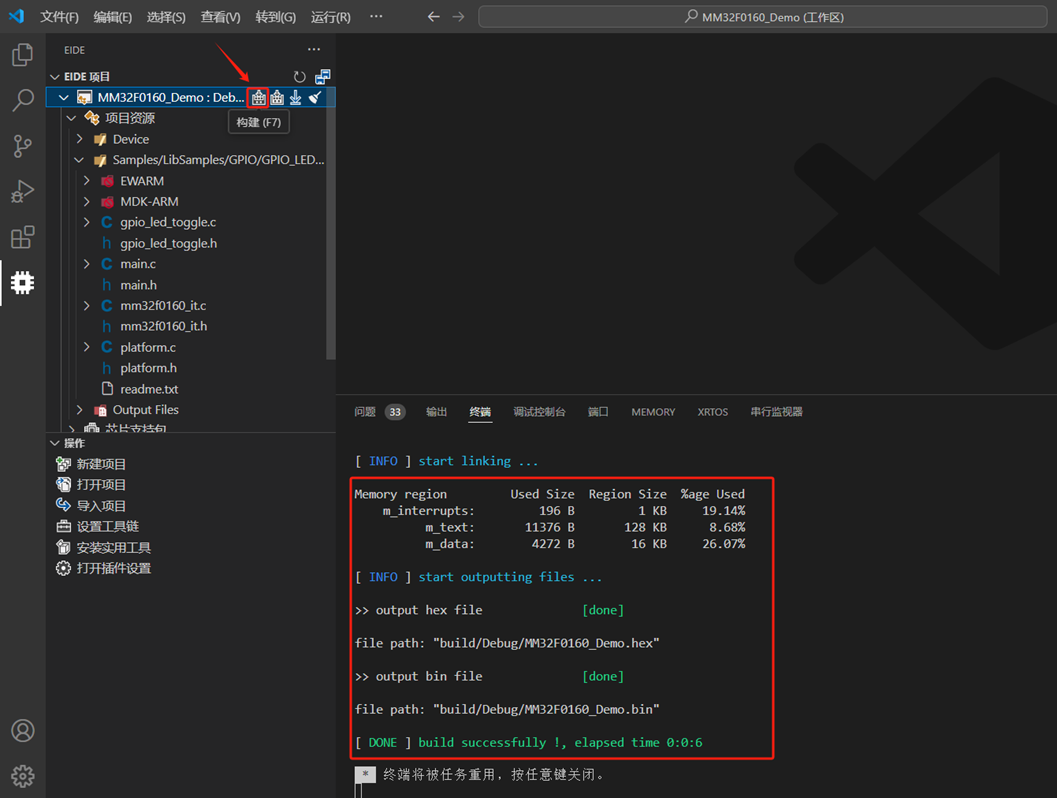Click 打开插件设置 in operations list
Viewport: 1057px width, 798px height.
[113, 568]
